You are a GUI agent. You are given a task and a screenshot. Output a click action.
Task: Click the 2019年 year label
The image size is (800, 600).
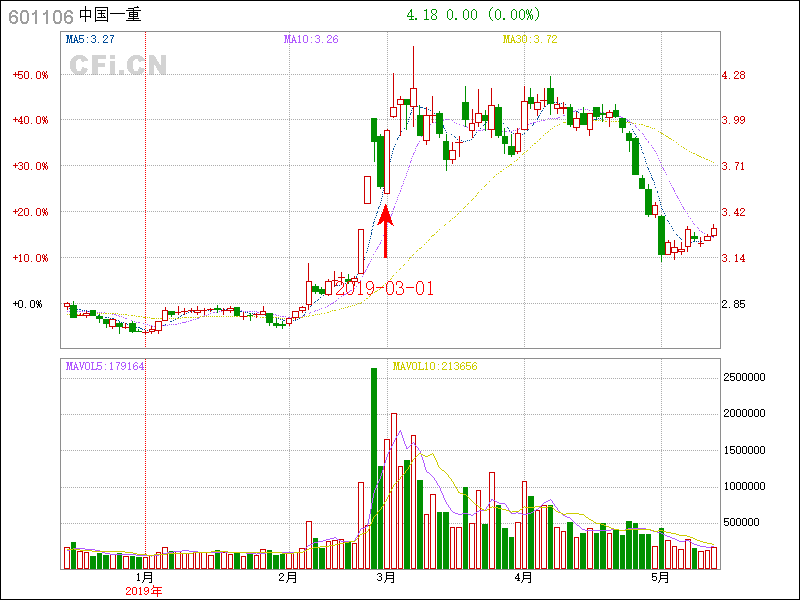(x=143, y=591)
